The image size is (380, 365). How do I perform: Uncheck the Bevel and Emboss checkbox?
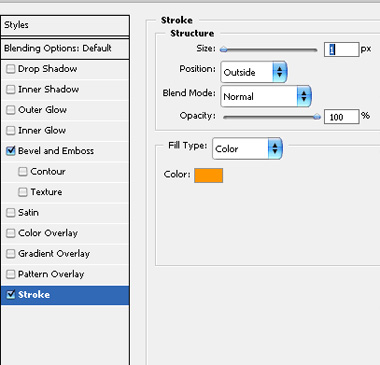[11, 151]
